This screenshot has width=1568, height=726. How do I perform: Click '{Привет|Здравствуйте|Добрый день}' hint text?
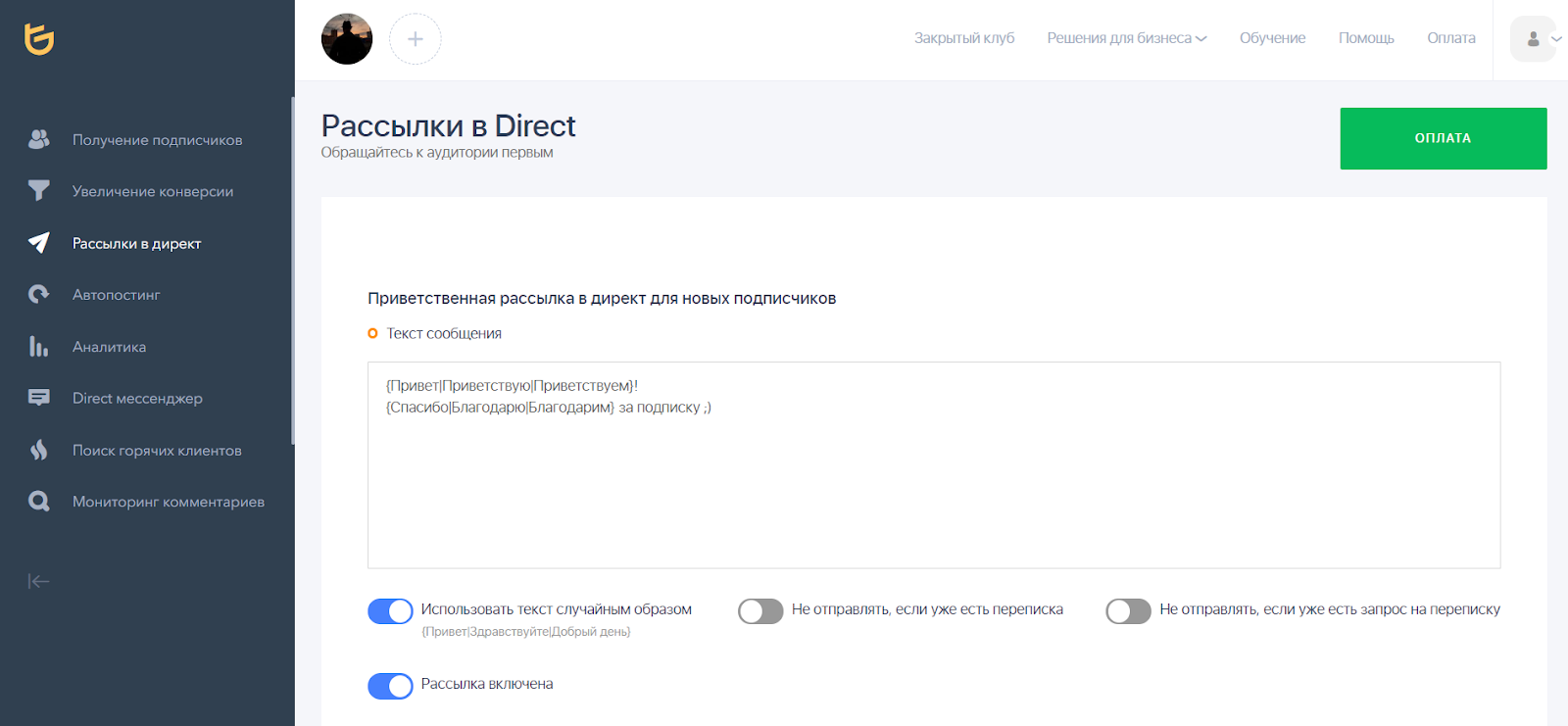tap(526, 632)
